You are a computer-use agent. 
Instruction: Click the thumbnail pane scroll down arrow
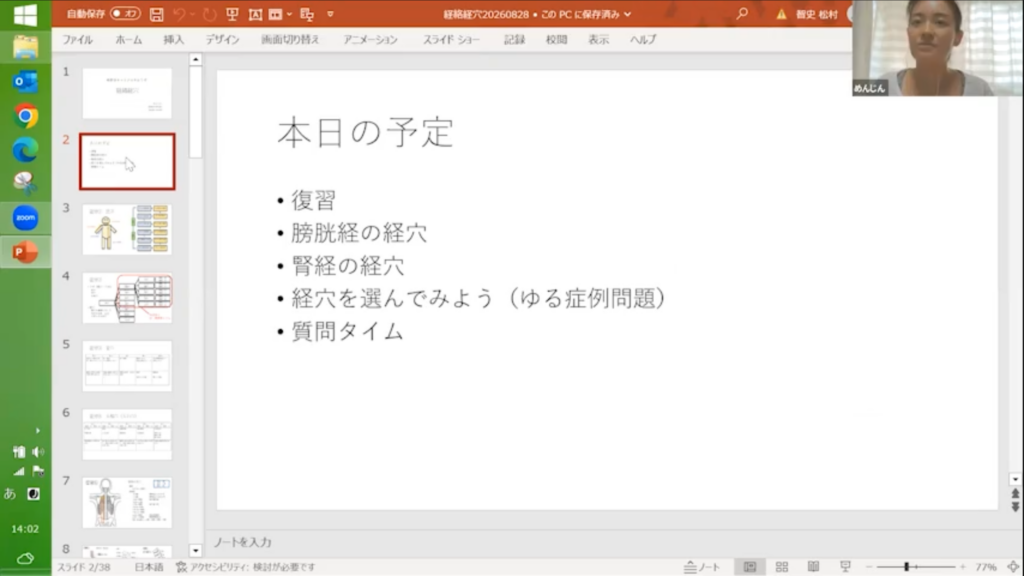click(195, 551)
